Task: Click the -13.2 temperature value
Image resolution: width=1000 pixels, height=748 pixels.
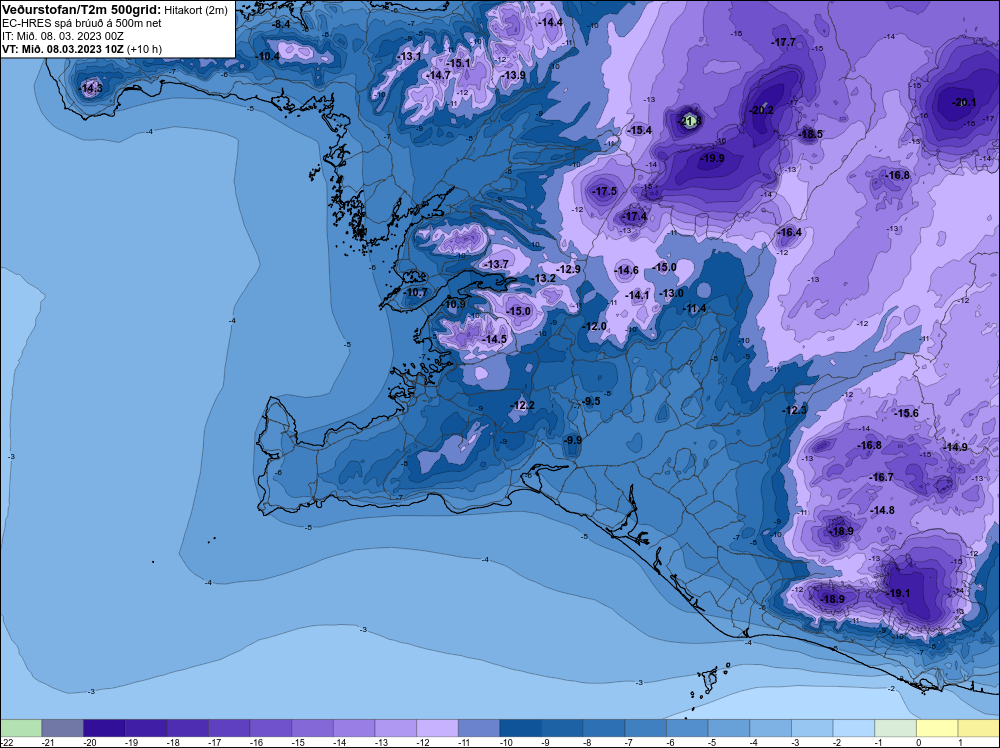Action: tap(544, 278)
